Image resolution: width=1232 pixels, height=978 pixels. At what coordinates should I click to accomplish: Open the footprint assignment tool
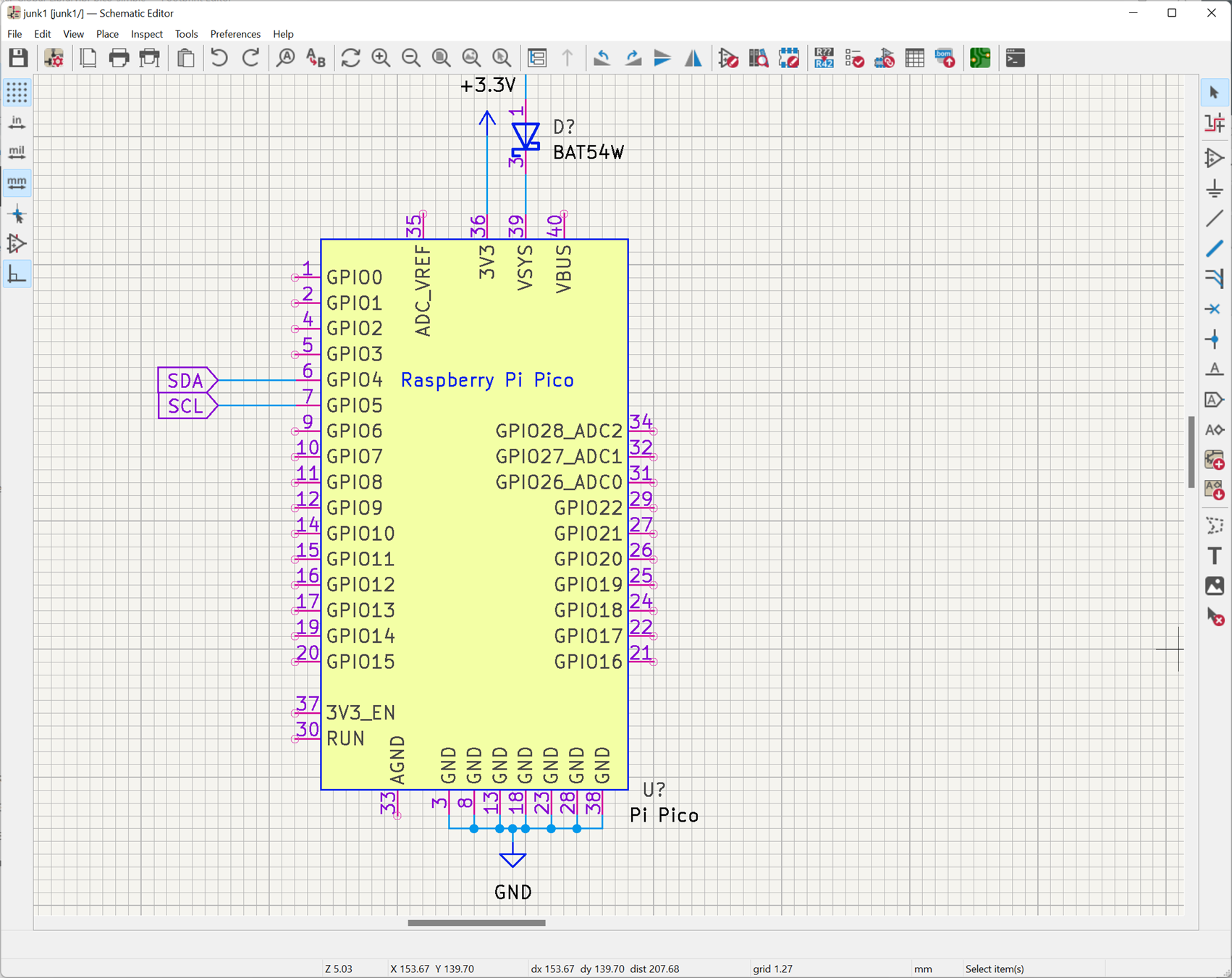coord(885,58)
